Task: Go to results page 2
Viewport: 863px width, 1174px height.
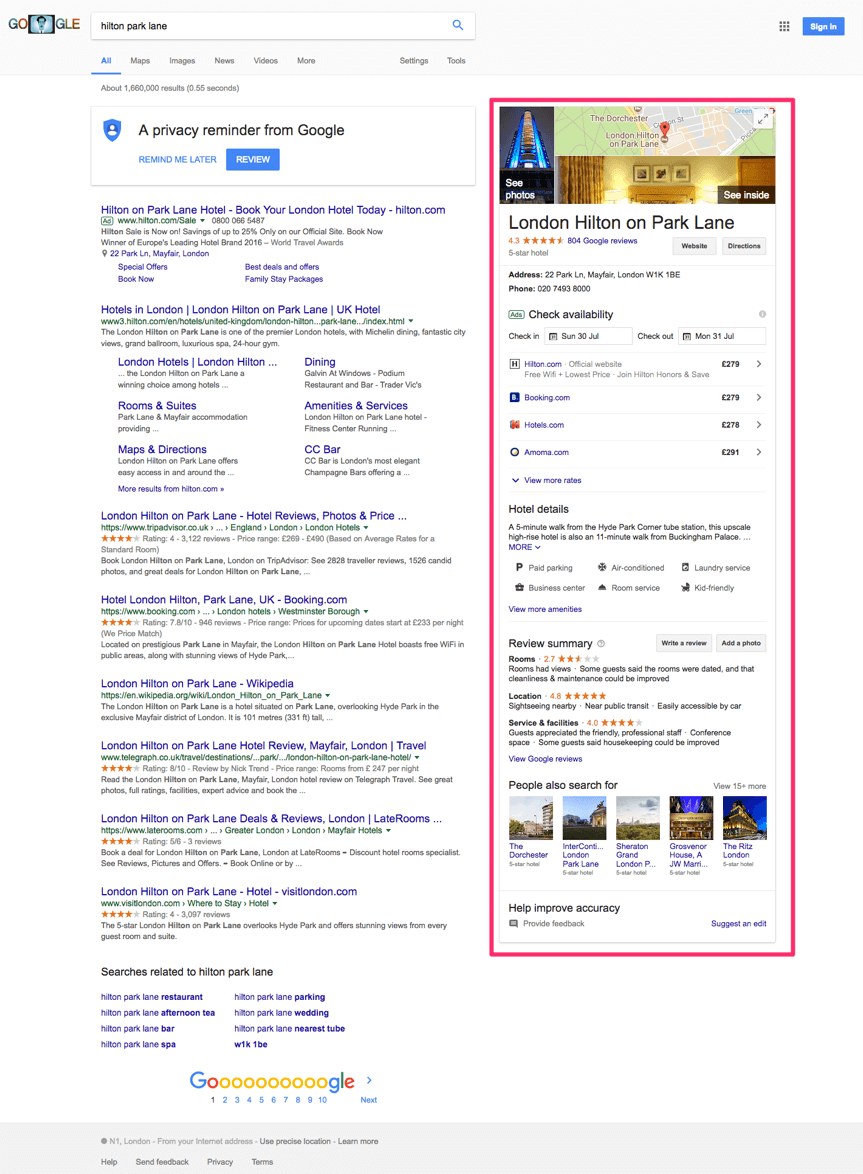Action: point(225,1100)
